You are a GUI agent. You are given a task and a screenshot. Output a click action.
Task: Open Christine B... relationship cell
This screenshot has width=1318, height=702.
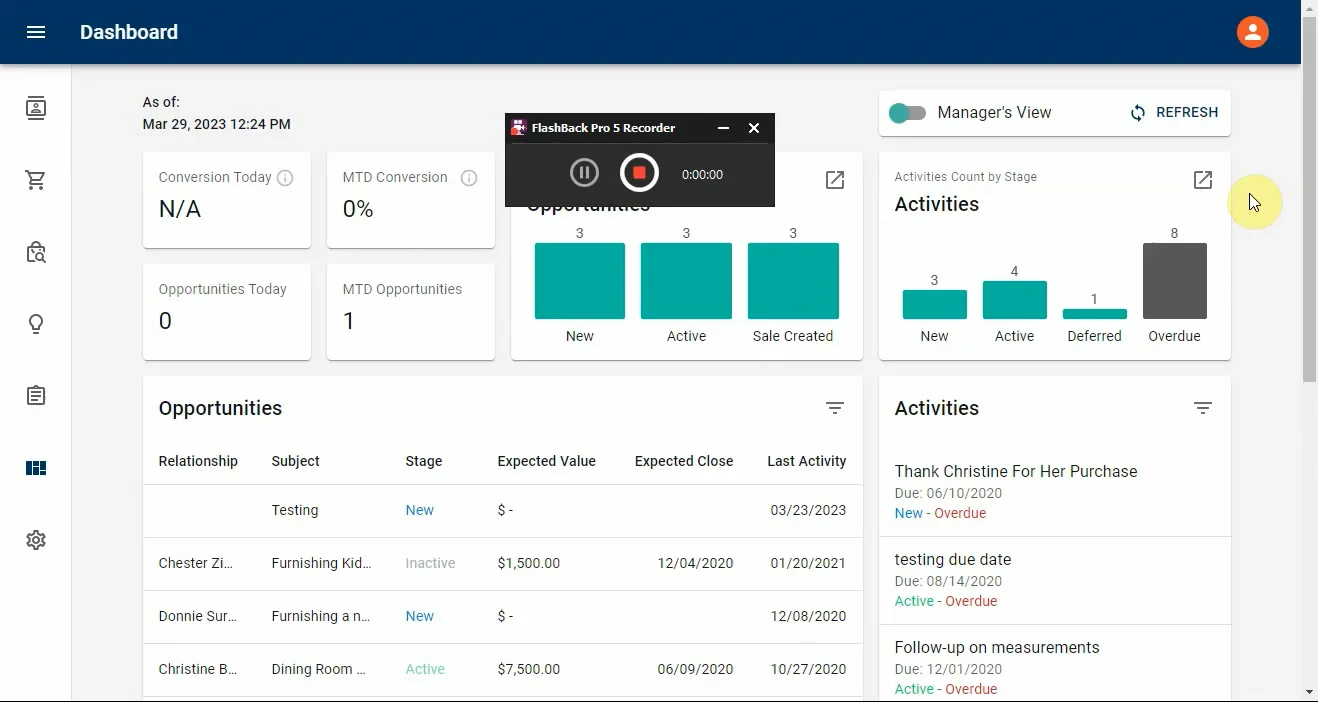point(198,669)
